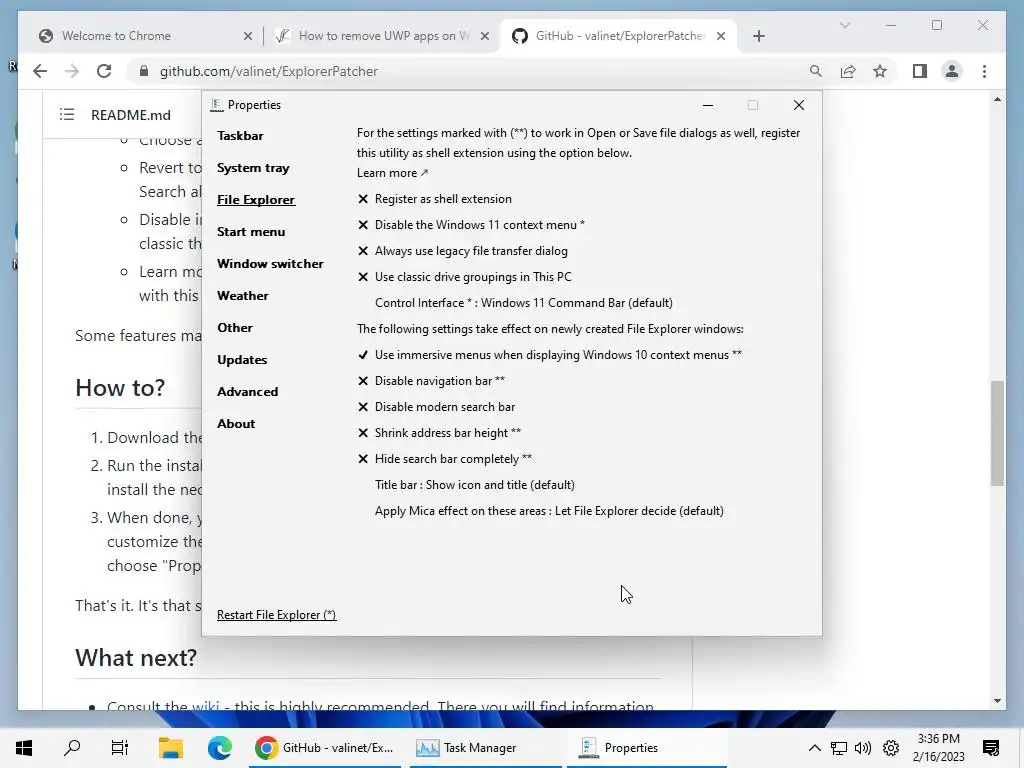Uncheck Use immersive menus for Windows 10 context menus

coord(549,355)
